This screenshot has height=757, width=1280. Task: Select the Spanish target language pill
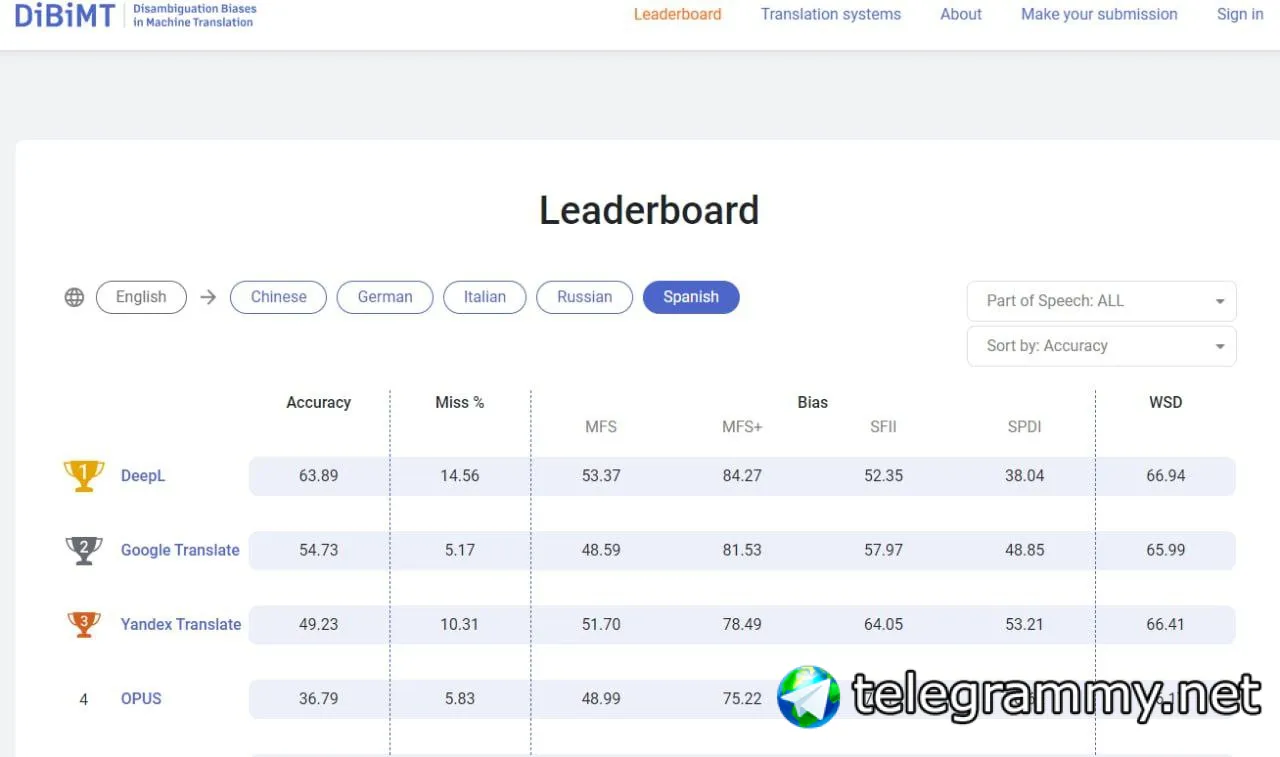(691, 297)
